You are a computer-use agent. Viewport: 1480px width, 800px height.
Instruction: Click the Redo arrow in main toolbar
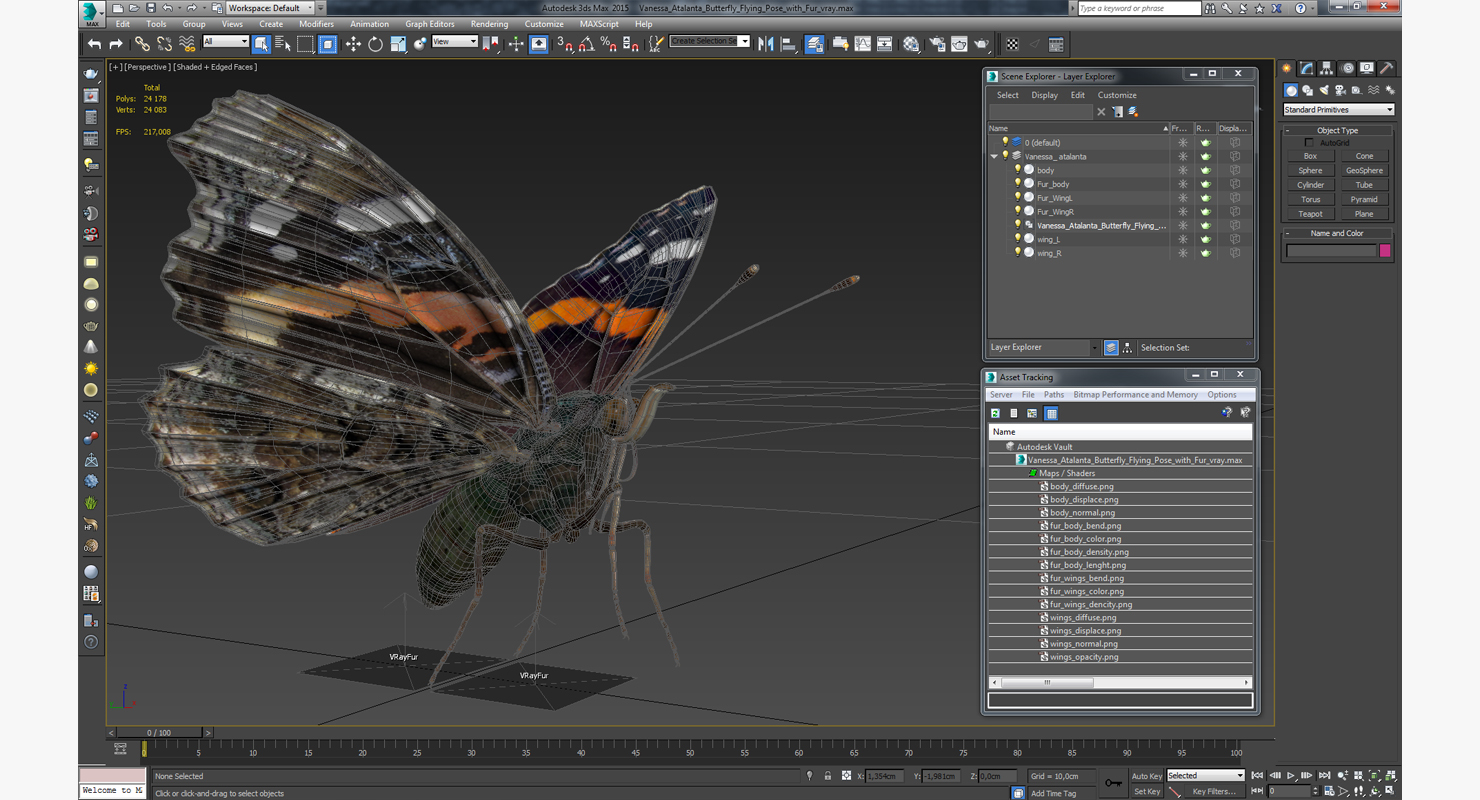pyautogui.click(x=116, y=44)
